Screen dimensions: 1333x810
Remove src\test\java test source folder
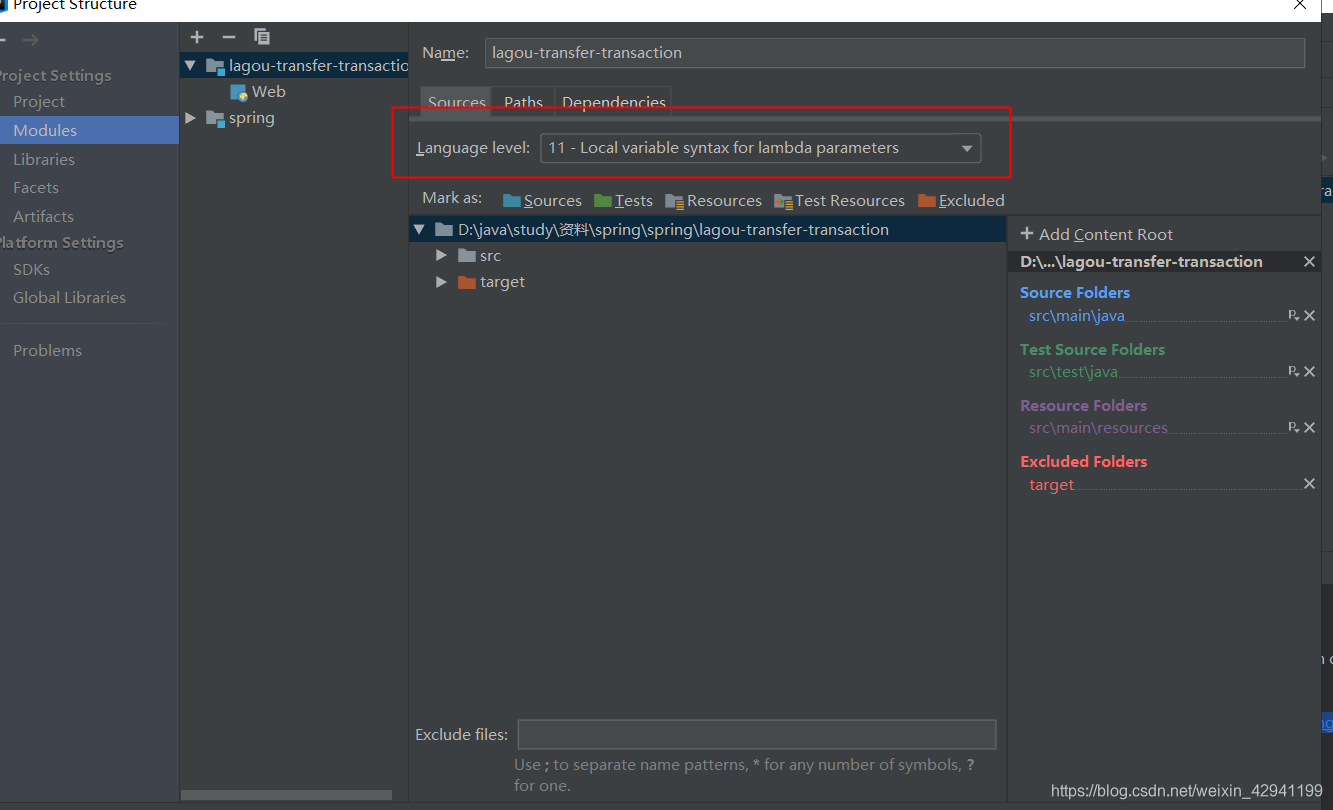click(x=1310, y=371)
